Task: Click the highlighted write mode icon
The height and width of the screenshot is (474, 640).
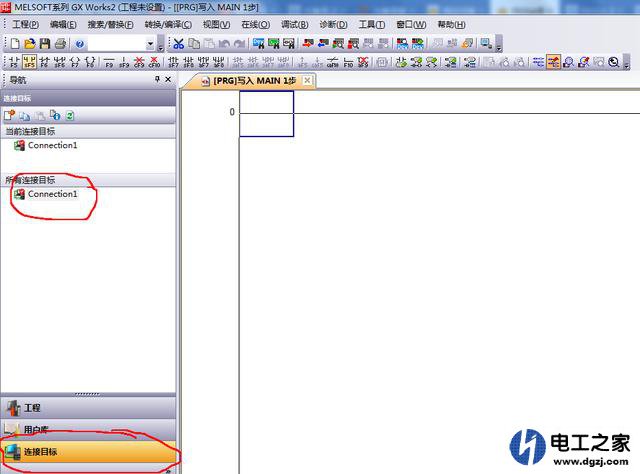Action: [x=553, y=62]
